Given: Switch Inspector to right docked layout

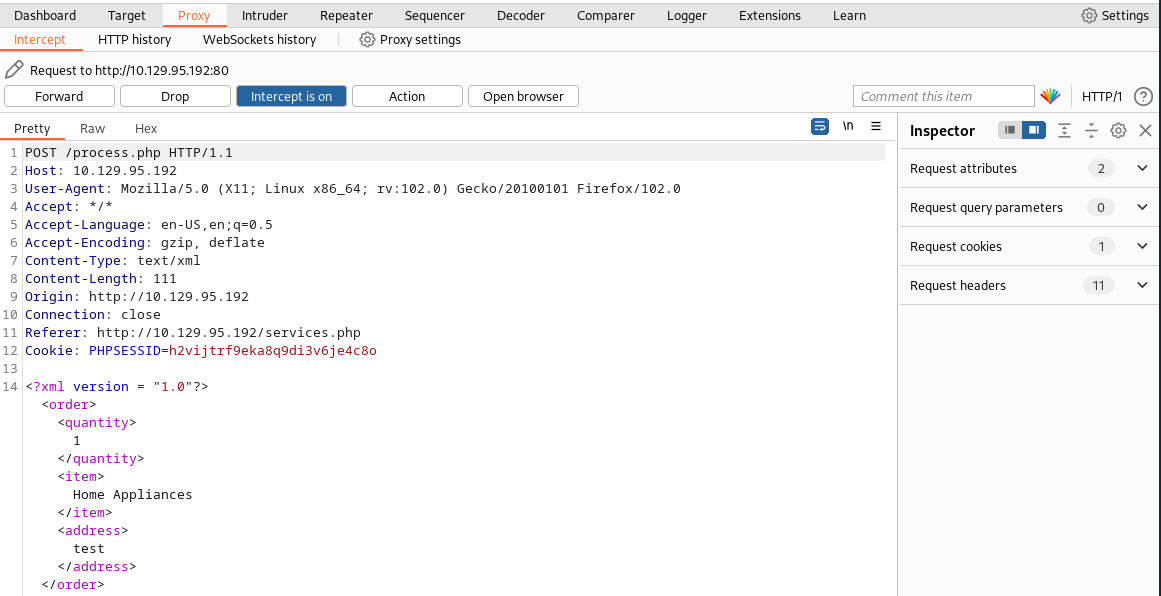Looking at the screenshot, I should point(1033,131).
